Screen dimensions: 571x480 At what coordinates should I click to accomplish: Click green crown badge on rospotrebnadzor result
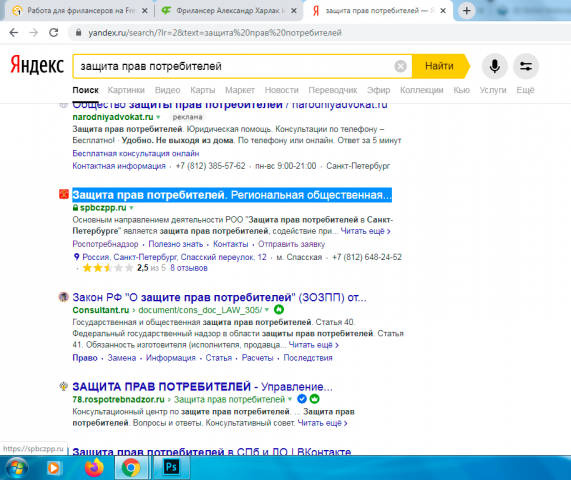315,399
